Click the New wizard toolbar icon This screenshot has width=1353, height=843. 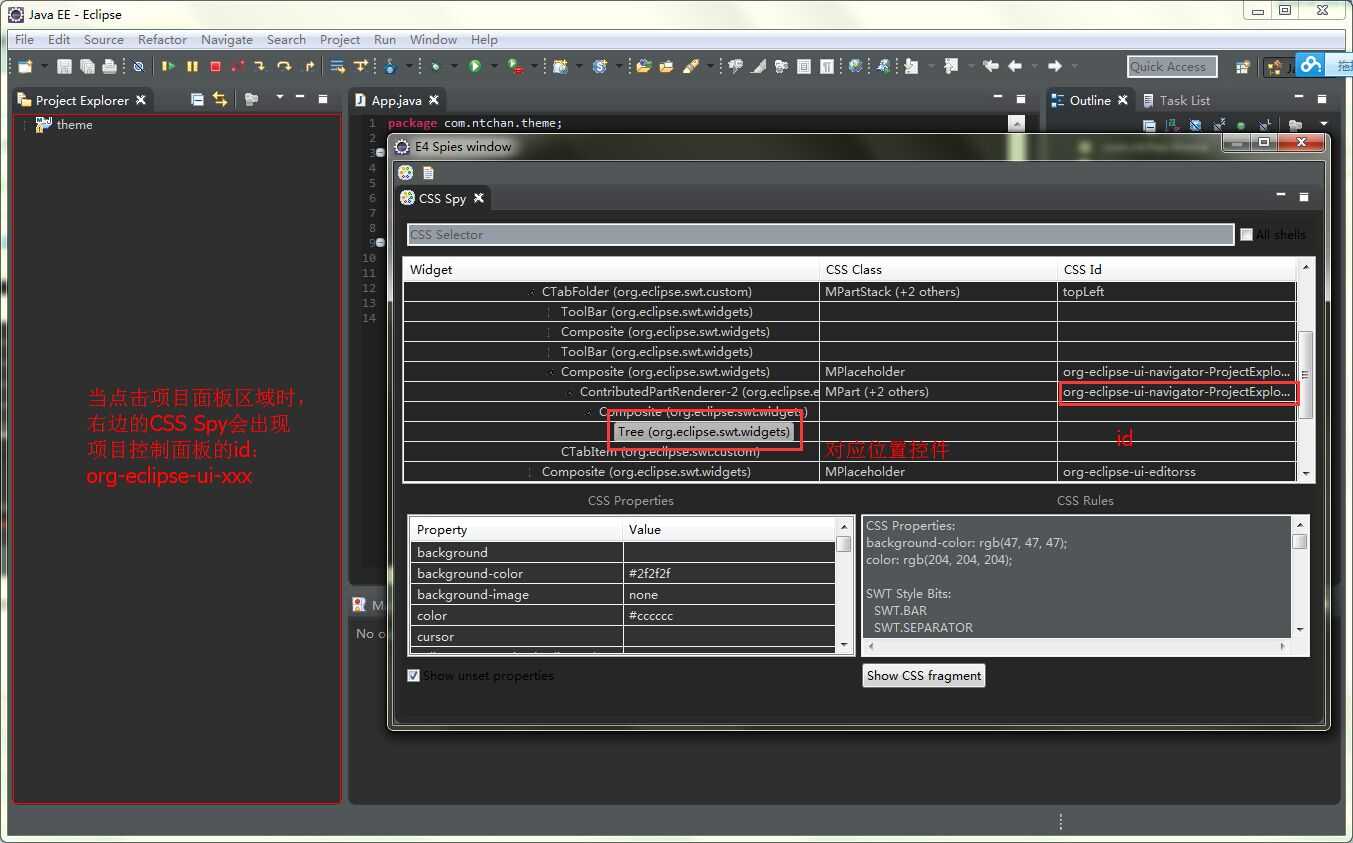pyautogui.click(x=24, y=66)
